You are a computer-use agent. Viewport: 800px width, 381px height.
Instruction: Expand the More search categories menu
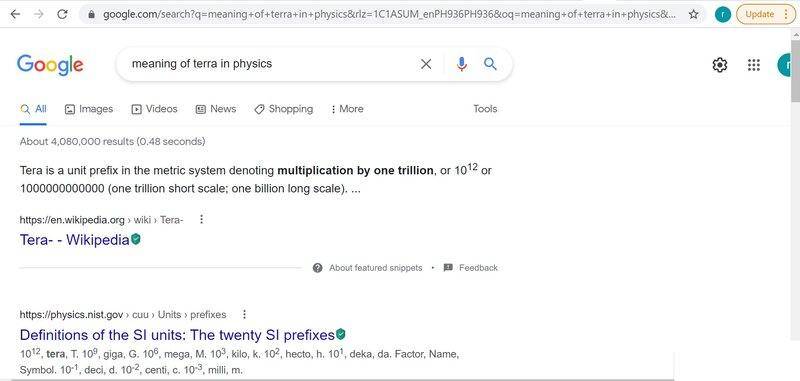tap(347, 109)
